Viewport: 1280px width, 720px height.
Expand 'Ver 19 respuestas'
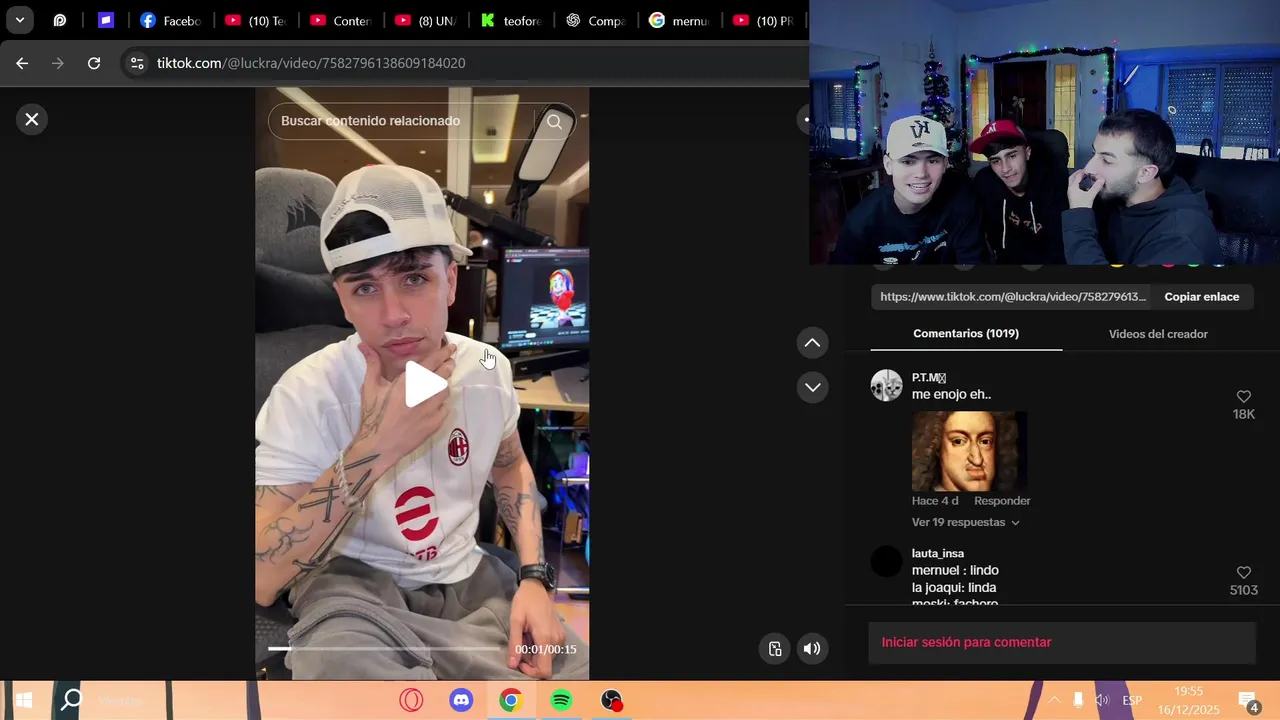point(966,522)
